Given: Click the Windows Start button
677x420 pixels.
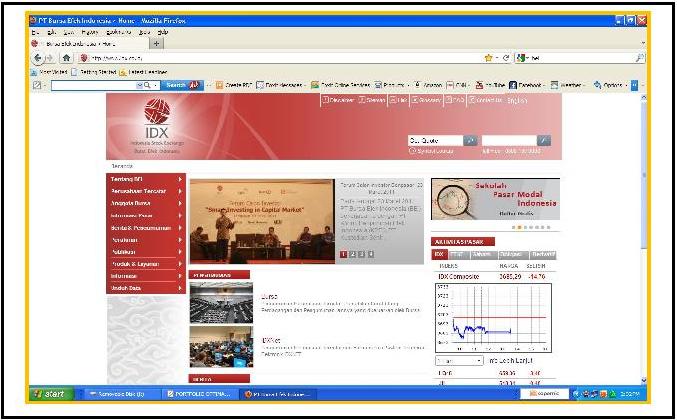Looking at the screenshot, I should coord(51,394).
